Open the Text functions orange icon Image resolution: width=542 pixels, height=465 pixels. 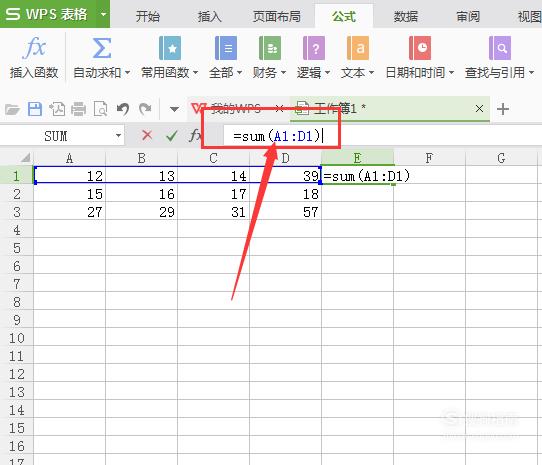click(x=358, y=48)
